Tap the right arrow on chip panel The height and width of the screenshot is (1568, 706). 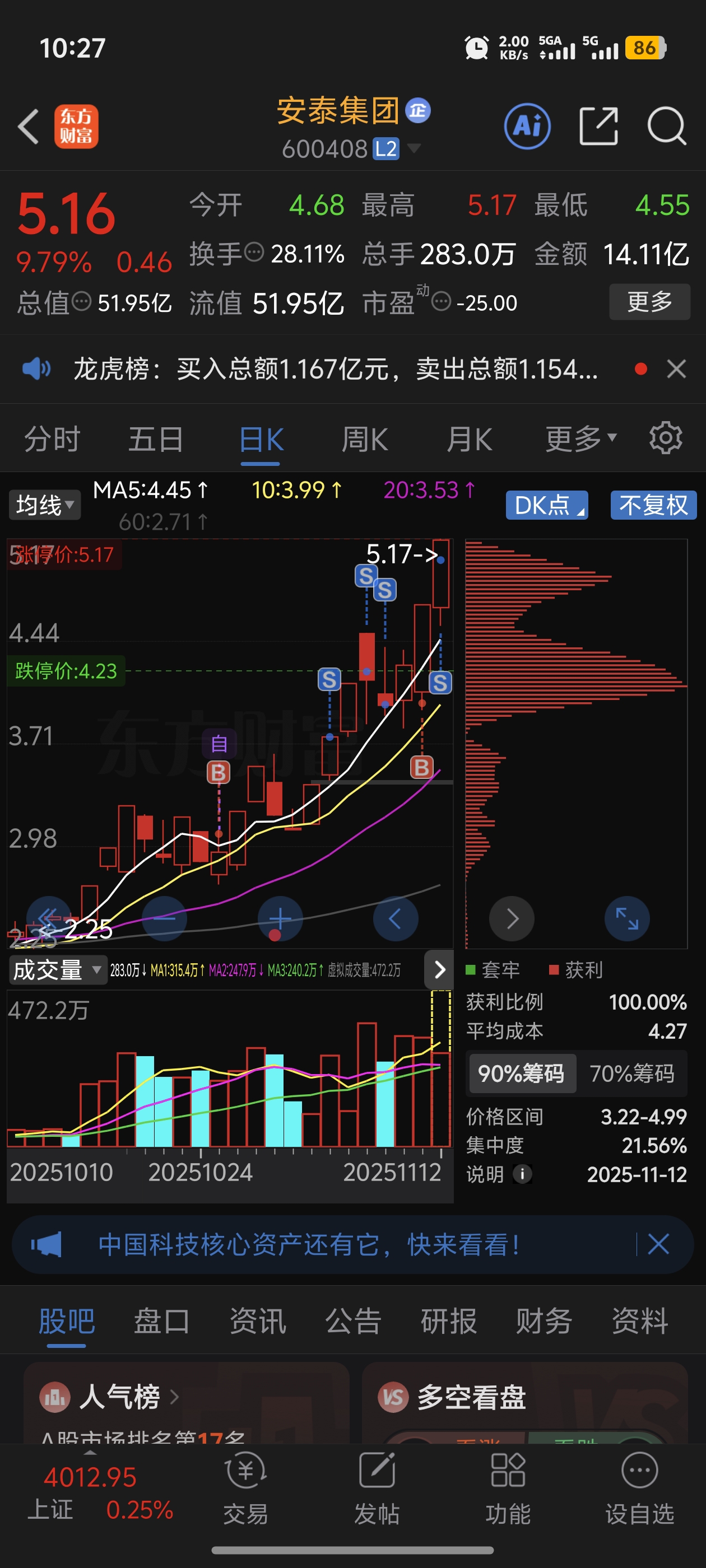coord(512,918)
